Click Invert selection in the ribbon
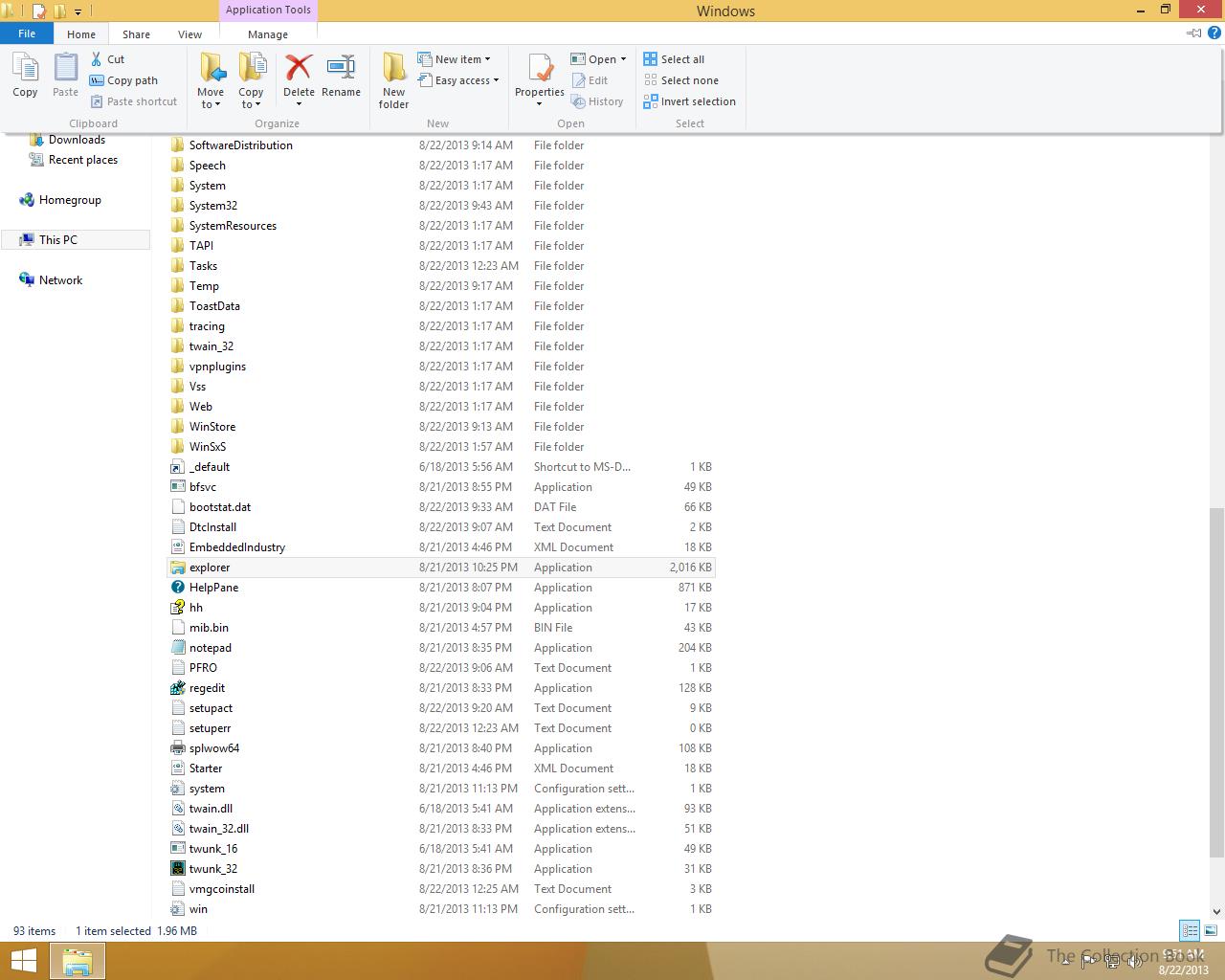The width and height of the screenshot is (1225, 980). click(x=690, y=101)
